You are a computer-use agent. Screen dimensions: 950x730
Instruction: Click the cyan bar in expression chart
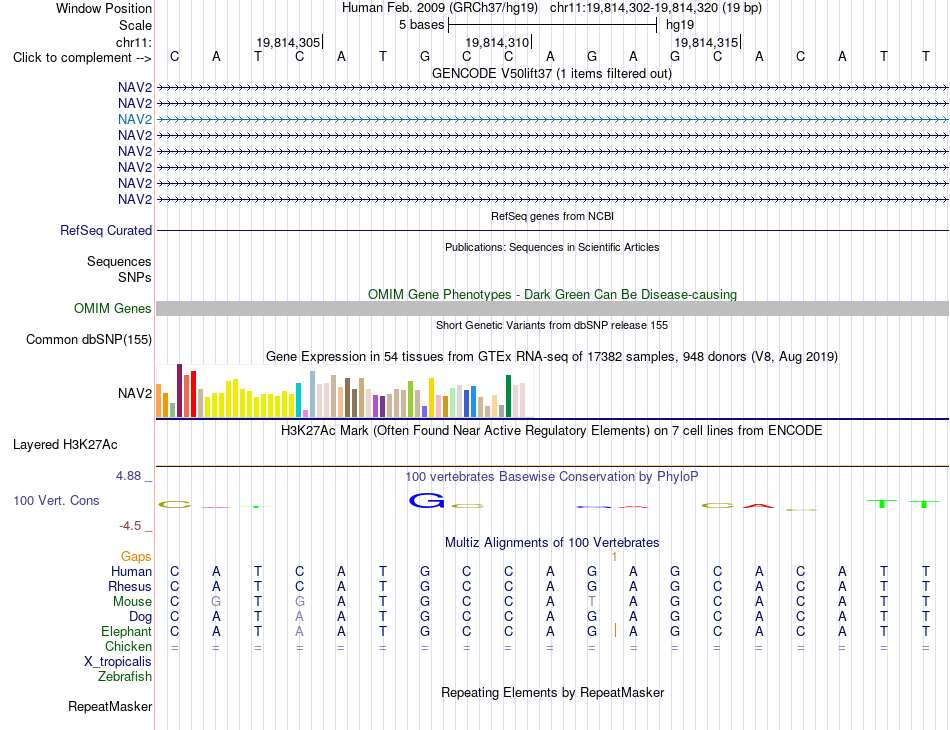tap(298, 400)
